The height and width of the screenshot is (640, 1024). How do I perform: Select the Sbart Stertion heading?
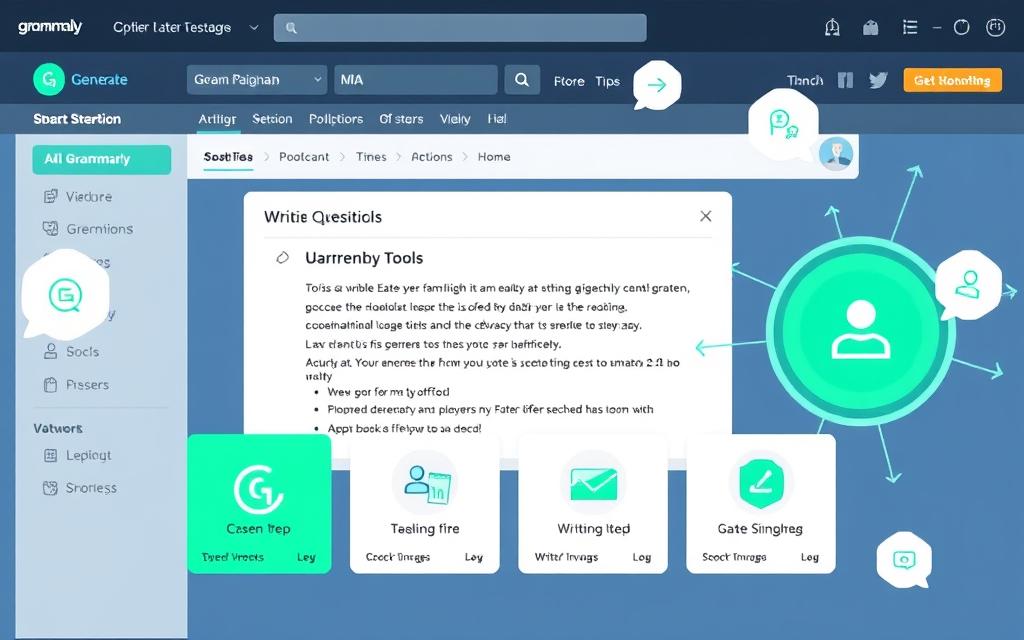77,119
